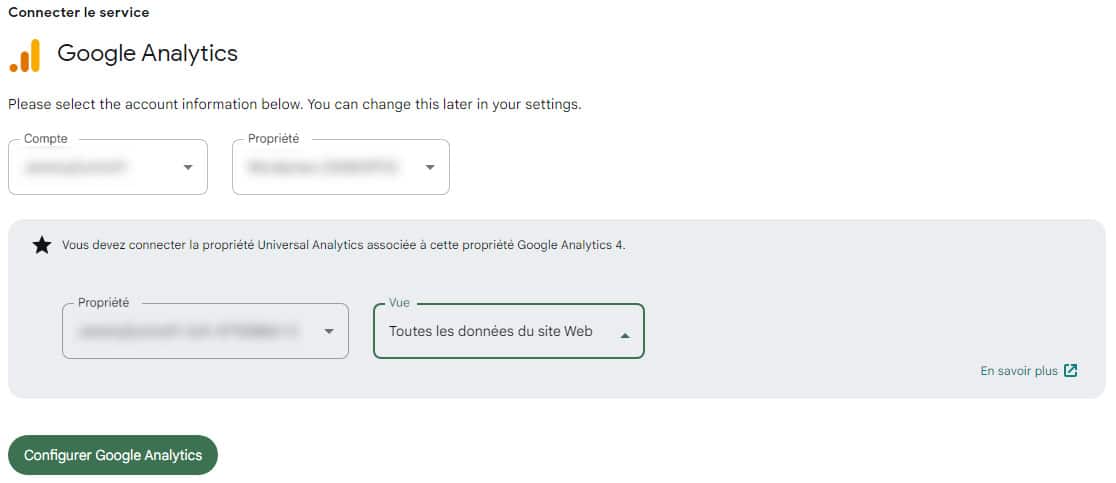Click the "Please select the account information" text

[294, 104]
